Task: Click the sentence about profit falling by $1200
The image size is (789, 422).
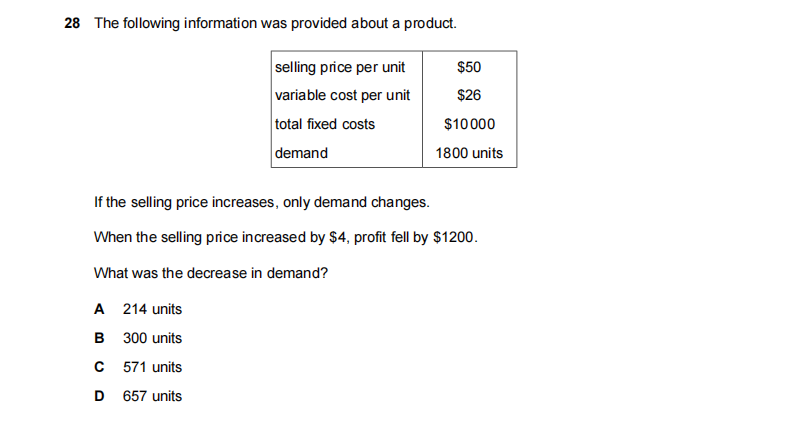Action: click(285, 237)
